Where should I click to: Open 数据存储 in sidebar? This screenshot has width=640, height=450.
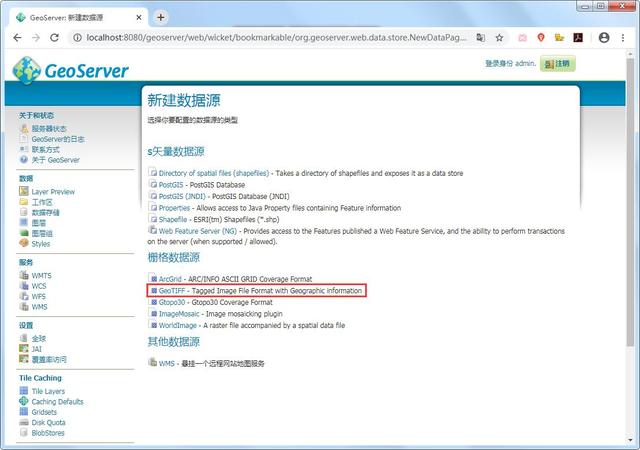point(46,213)
